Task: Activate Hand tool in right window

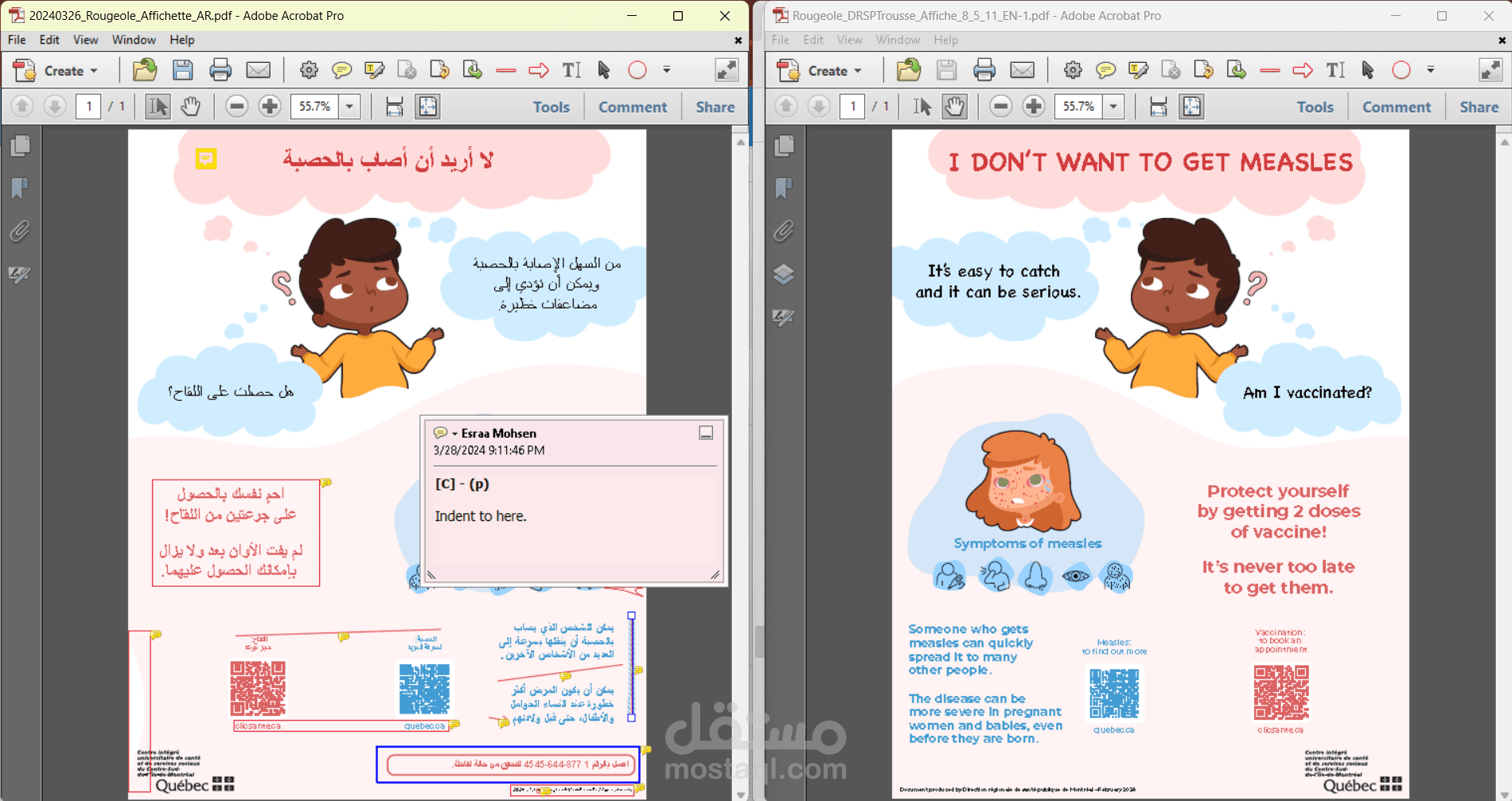Action: pyautogui.click(x=954, y=106)
